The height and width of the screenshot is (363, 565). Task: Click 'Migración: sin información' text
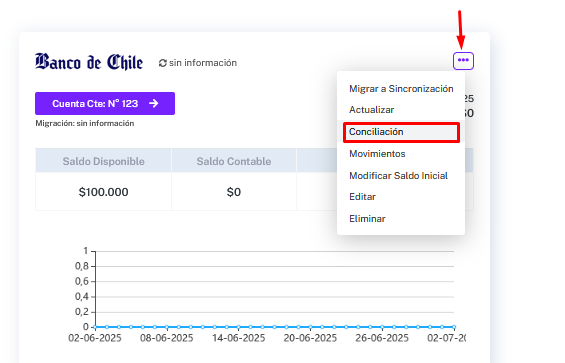(x=85, y=123)
